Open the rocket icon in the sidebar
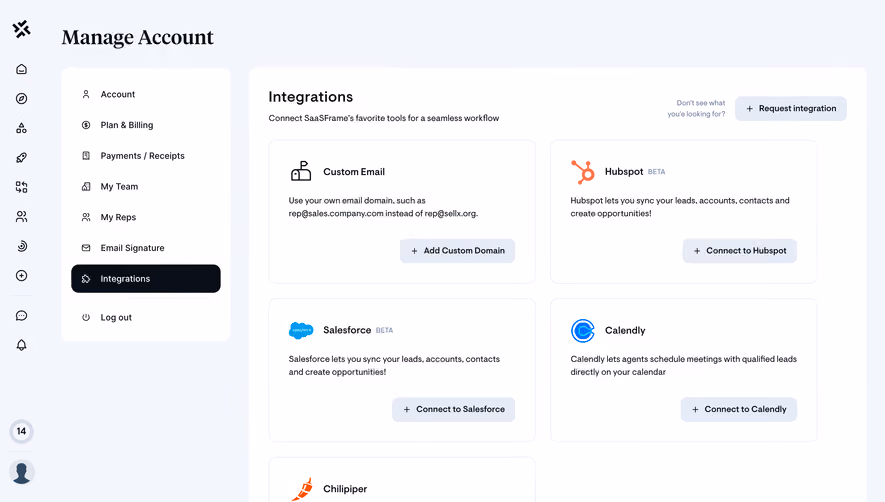Image resolution: width=885 pixels, height=502 pixels. tap(21, 158)
